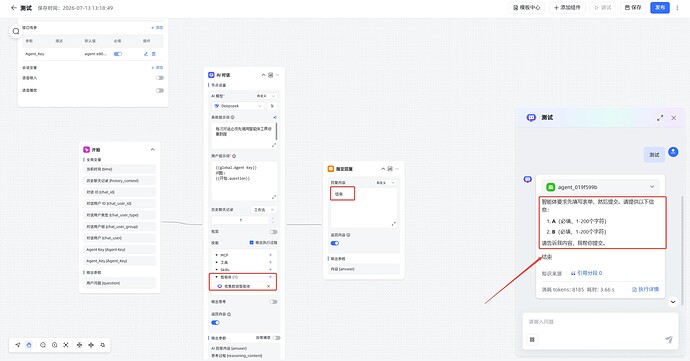This screenshot has width=690, height=361.
Task: Check the 输出执行过程 checkbox
Action: coord(251,243)
